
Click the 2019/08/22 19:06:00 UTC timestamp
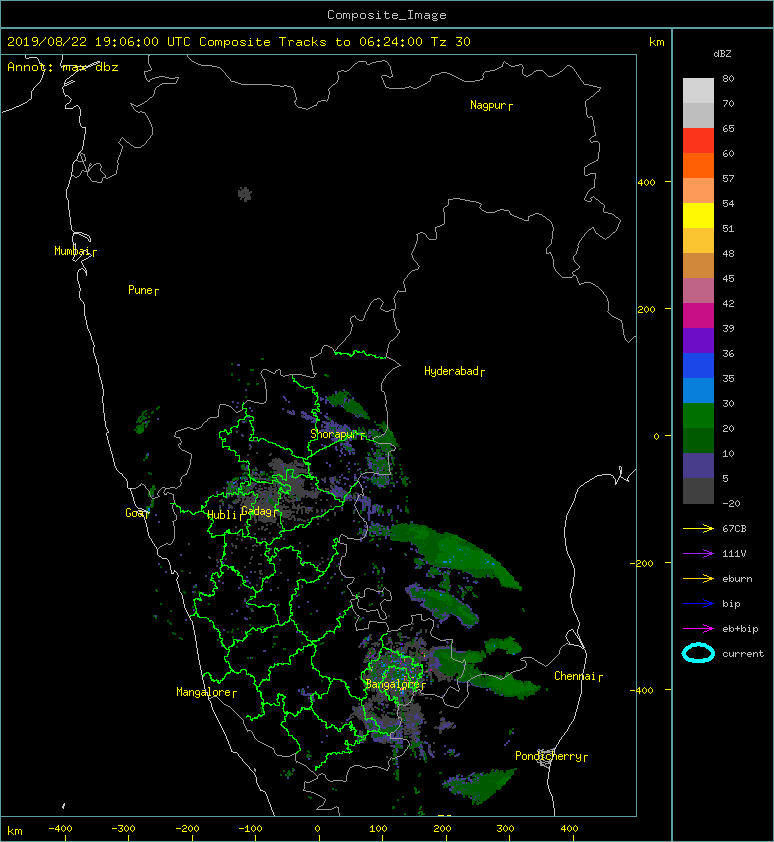tap(98, 42)
